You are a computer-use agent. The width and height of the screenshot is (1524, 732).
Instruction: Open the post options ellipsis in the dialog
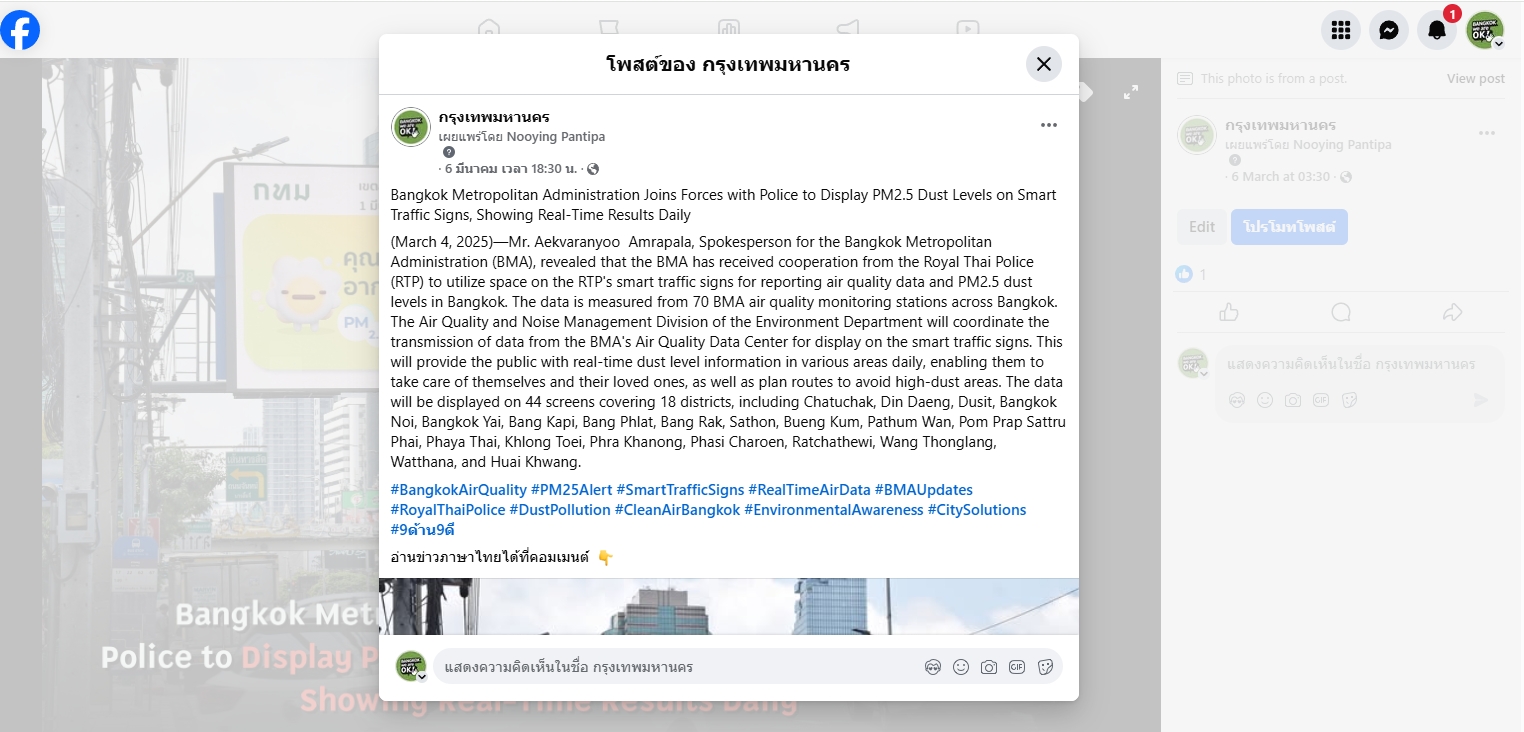pyautogui.click(x=1049, y=125)
